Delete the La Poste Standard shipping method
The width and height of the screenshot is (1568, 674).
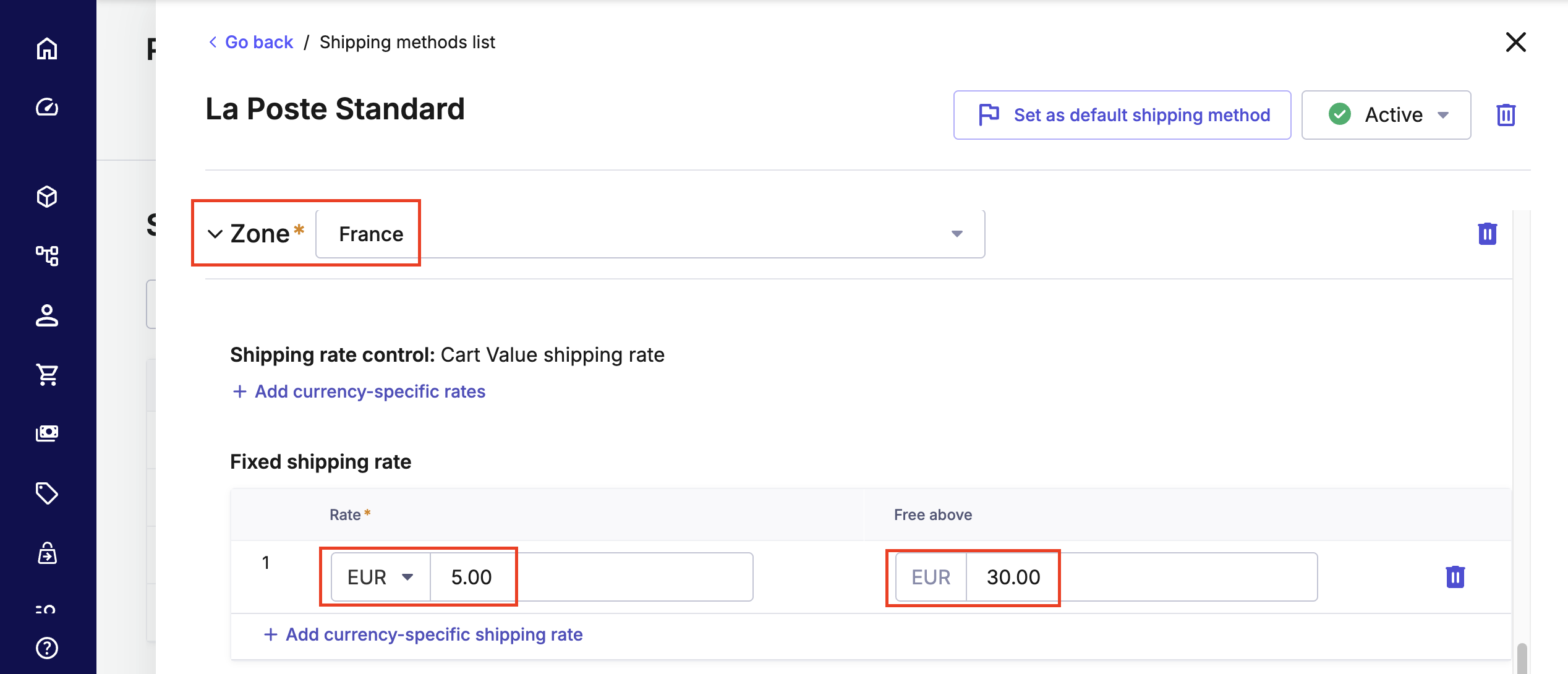(x=1506, y=115)
